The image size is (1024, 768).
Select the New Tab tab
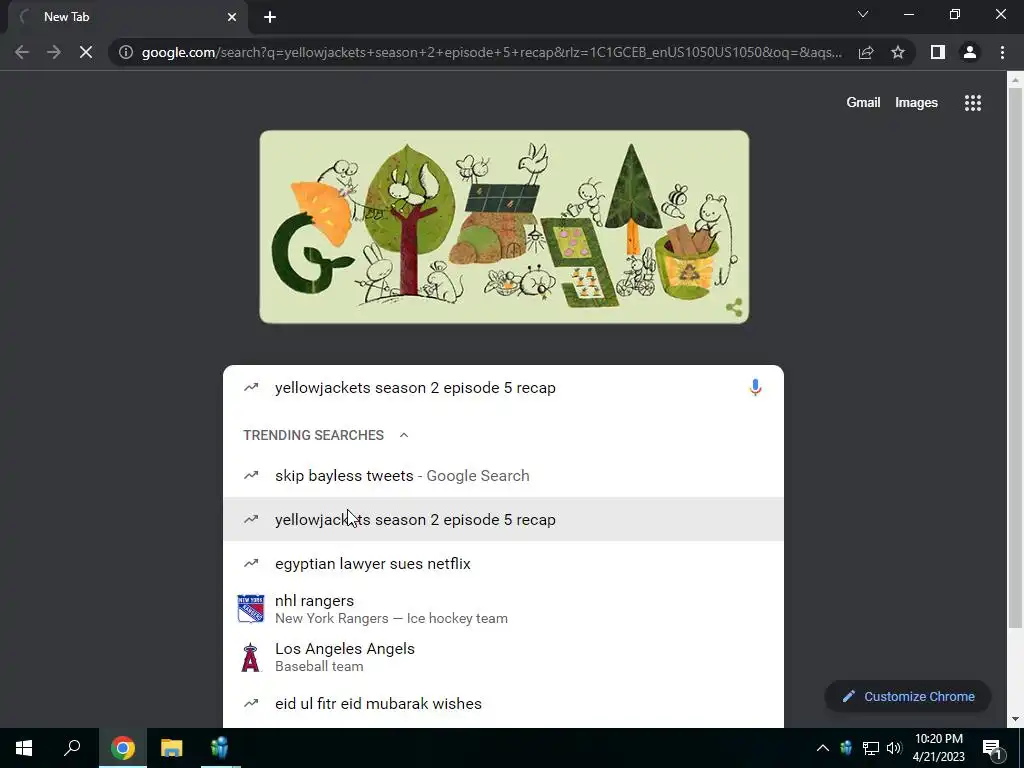(128, 17)
